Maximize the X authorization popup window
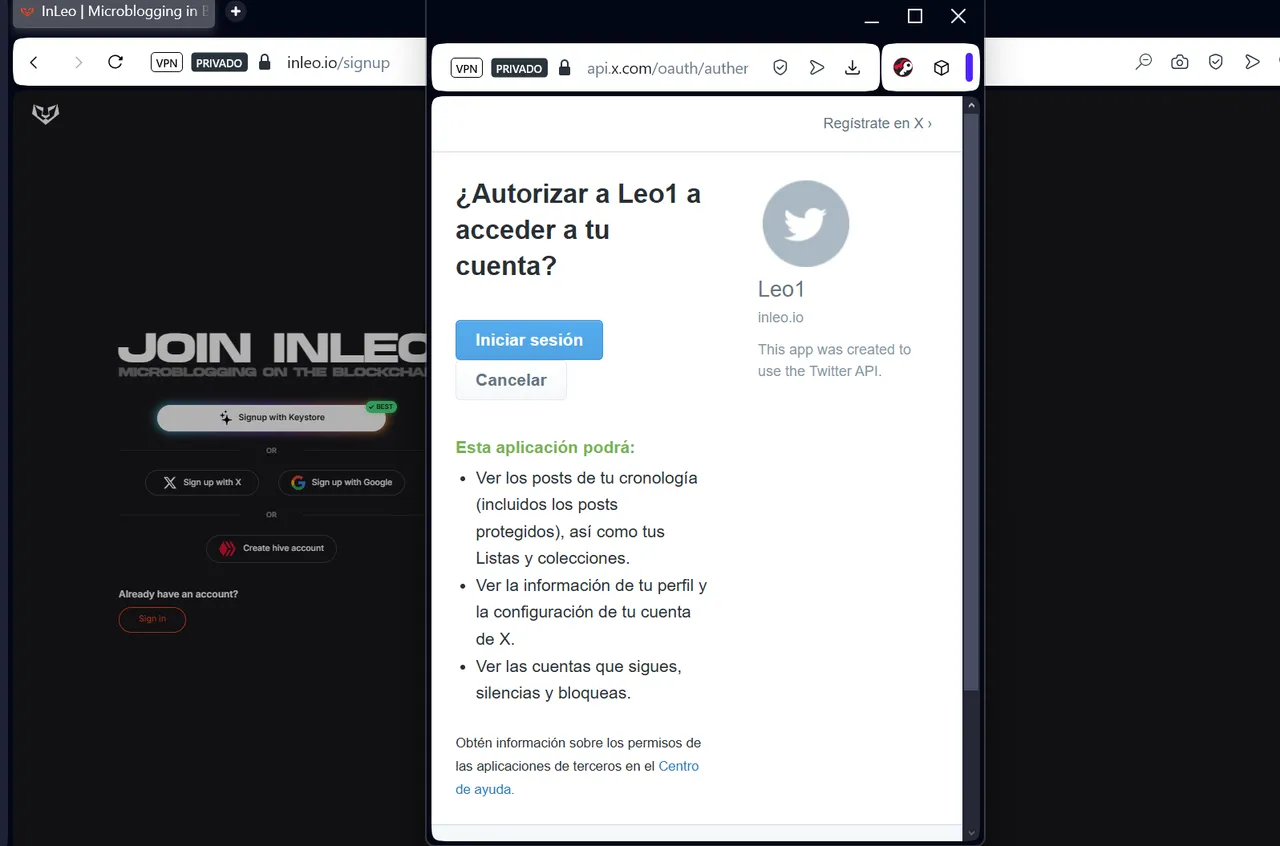The height and width of the screenshot is (846, 1280). (914, 16)
